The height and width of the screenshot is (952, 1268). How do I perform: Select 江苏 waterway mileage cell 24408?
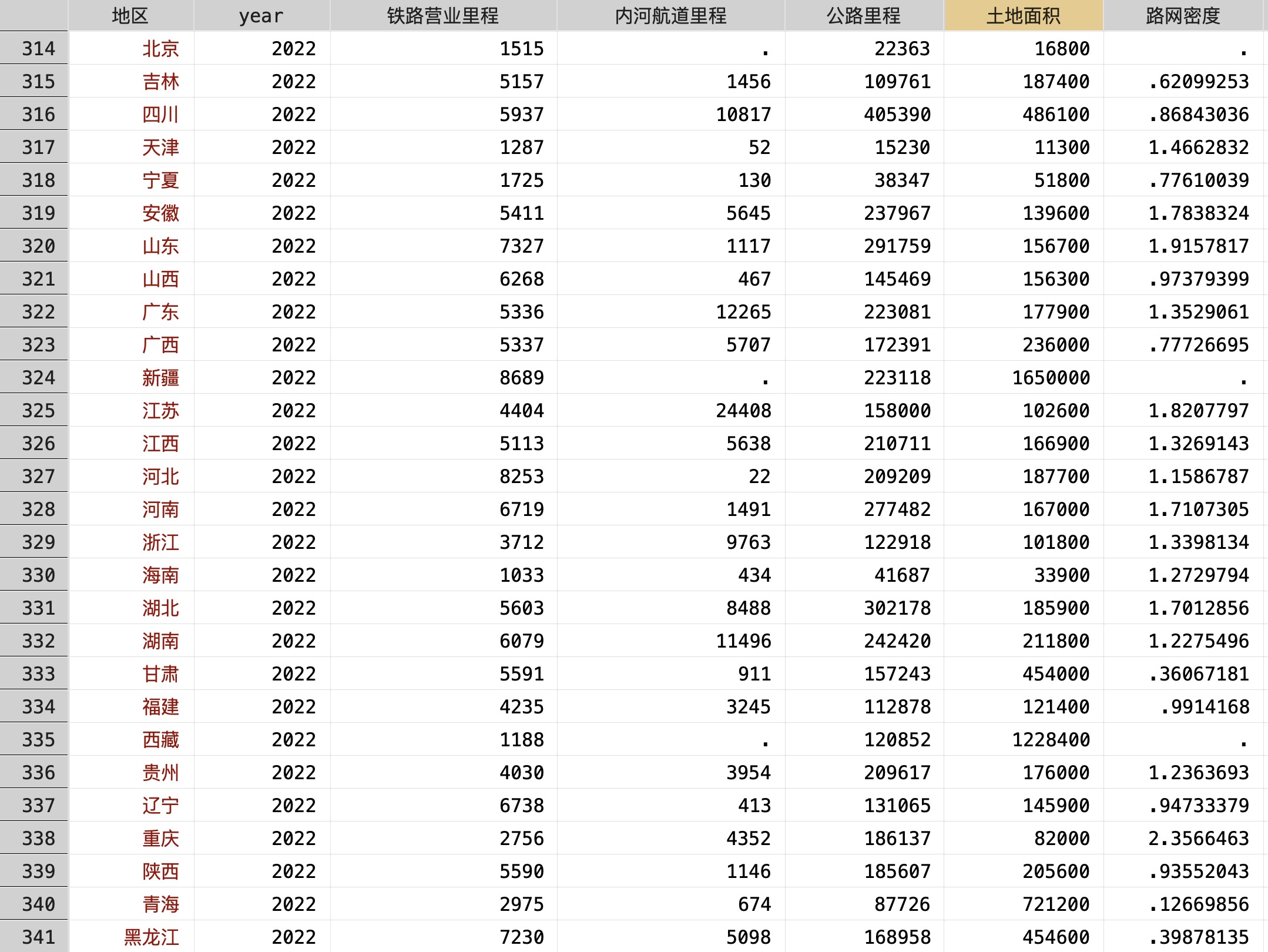(x=743, y=410)
